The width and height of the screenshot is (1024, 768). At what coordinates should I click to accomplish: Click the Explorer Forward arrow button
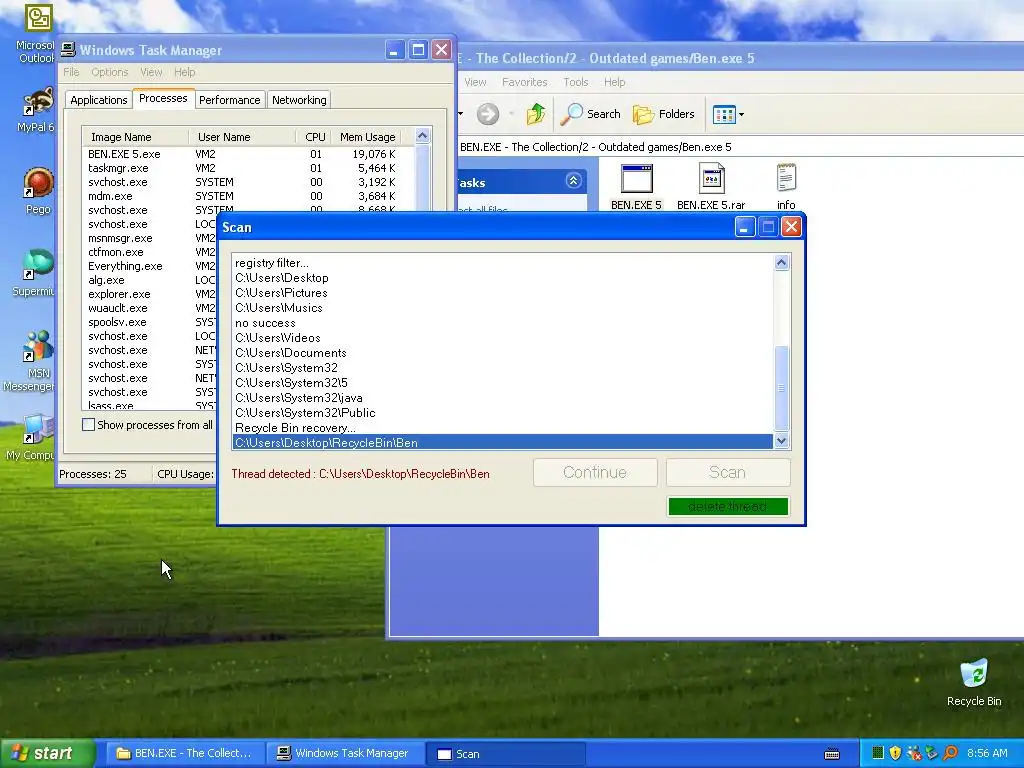click(487, 114)
